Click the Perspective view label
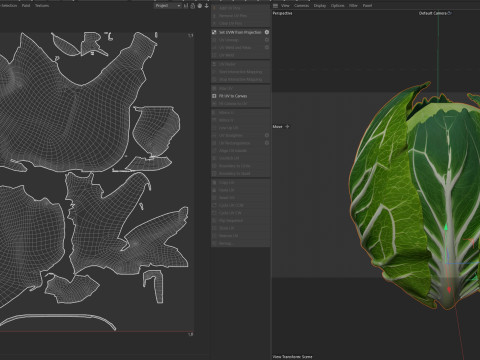480x360 pixels. click(282, 13)
